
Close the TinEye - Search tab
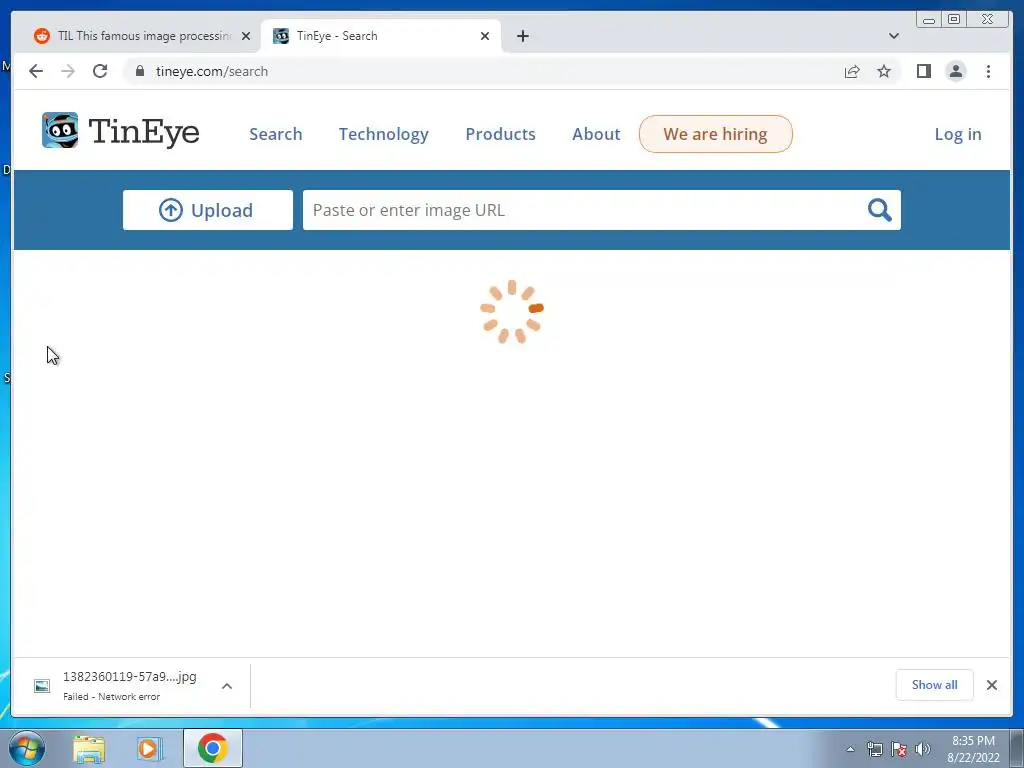[485, 36]
